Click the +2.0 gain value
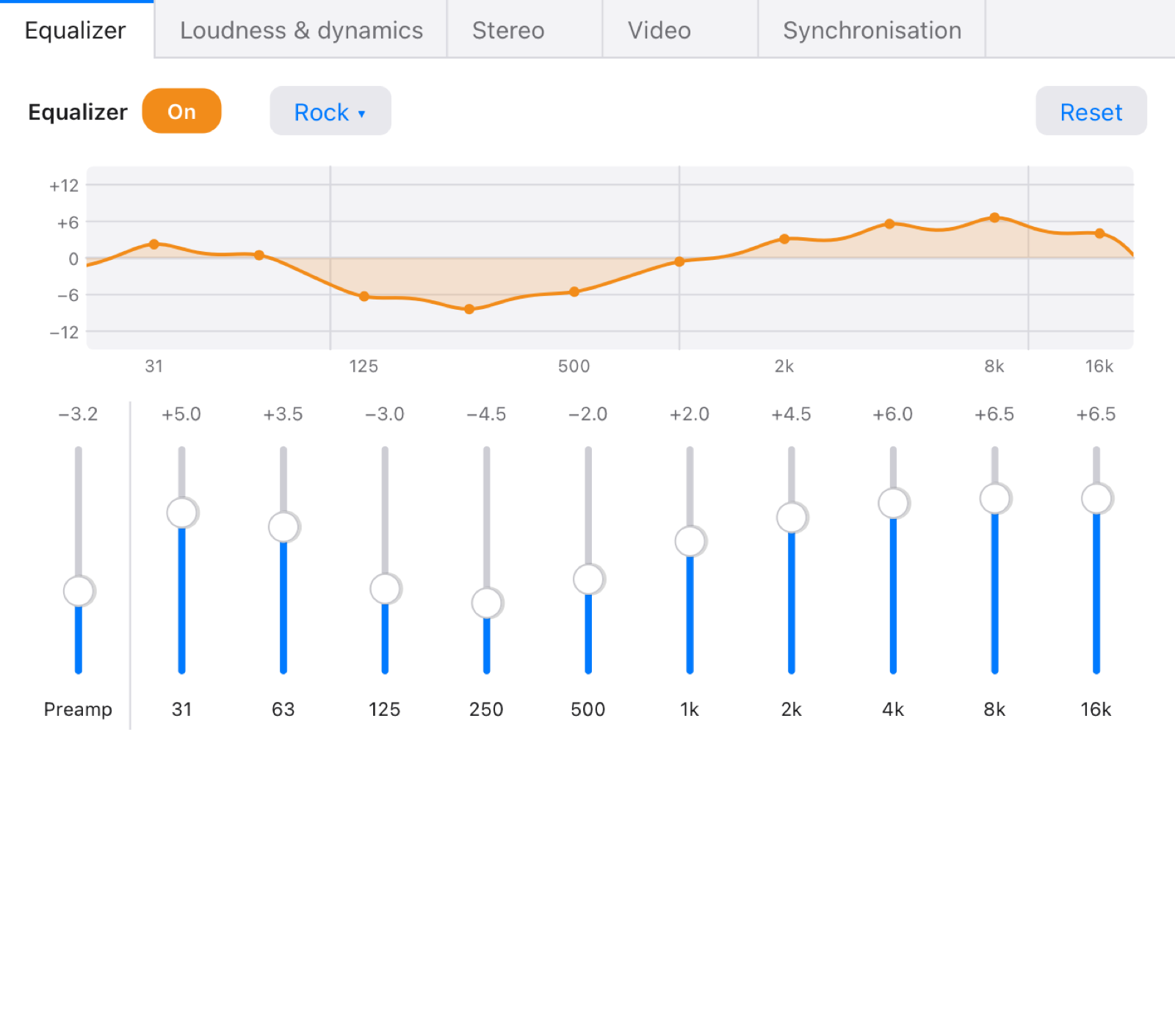 click(x=690, y=414)
